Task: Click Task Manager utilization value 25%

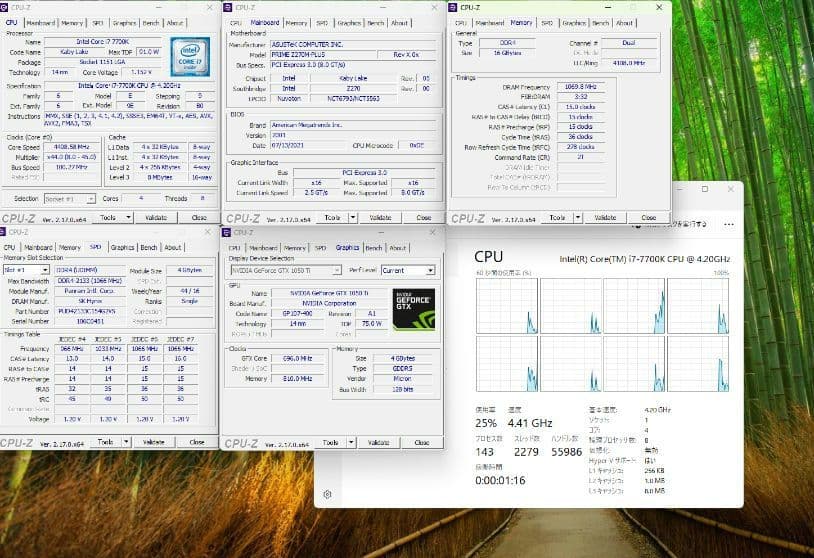Action: (485, 423)
